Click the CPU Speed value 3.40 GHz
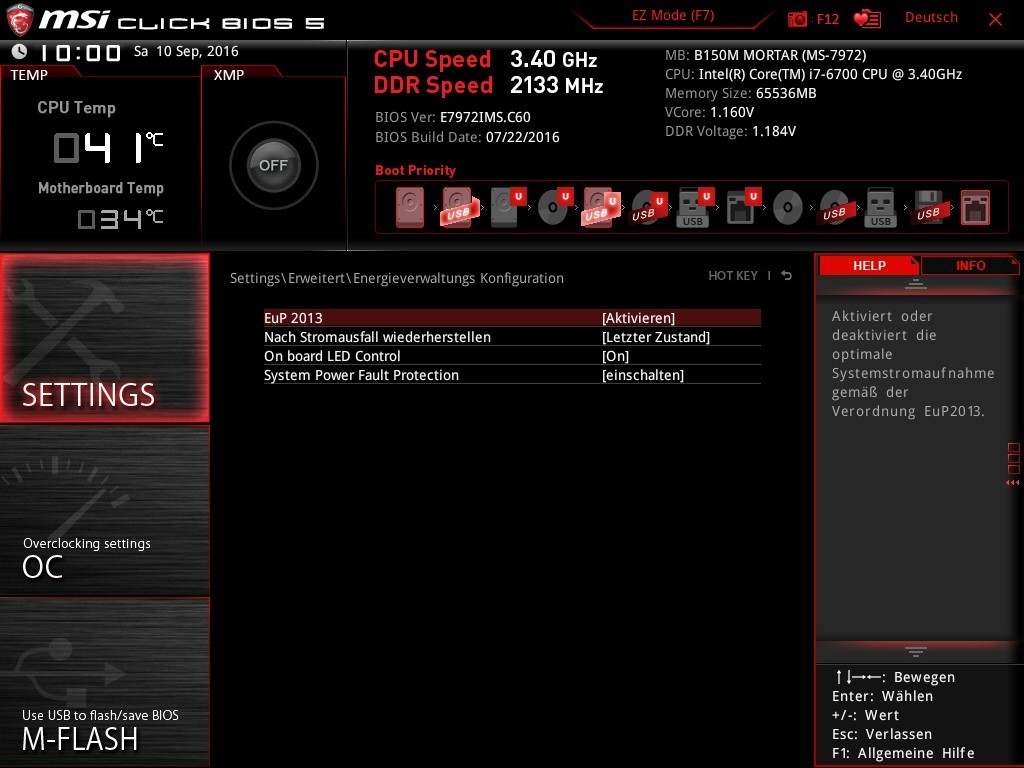 (553, 59)
